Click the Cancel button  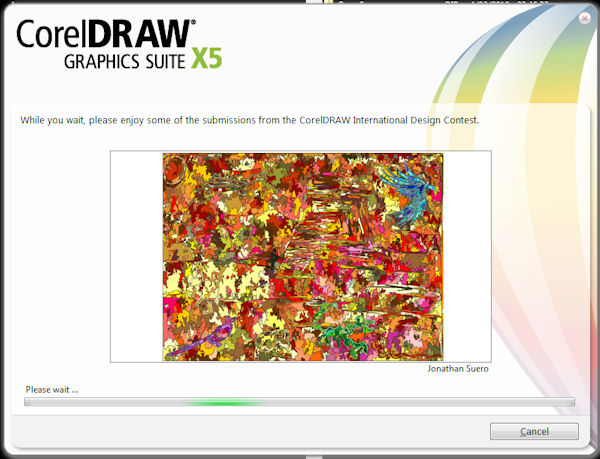click(534, 431)
